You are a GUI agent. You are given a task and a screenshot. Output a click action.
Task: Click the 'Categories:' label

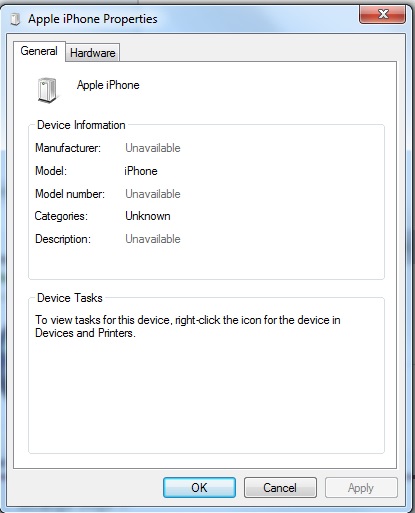[x=61, y=216]
